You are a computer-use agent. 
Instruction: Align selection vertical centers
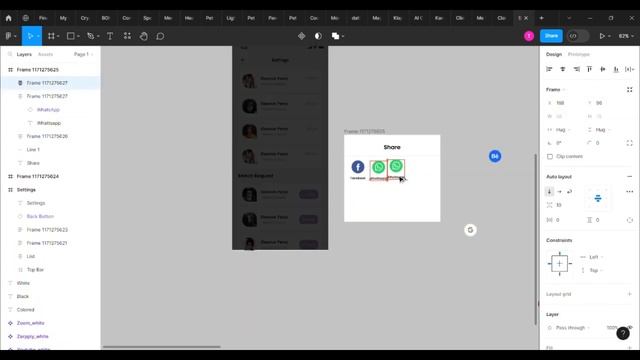point(603,69)
